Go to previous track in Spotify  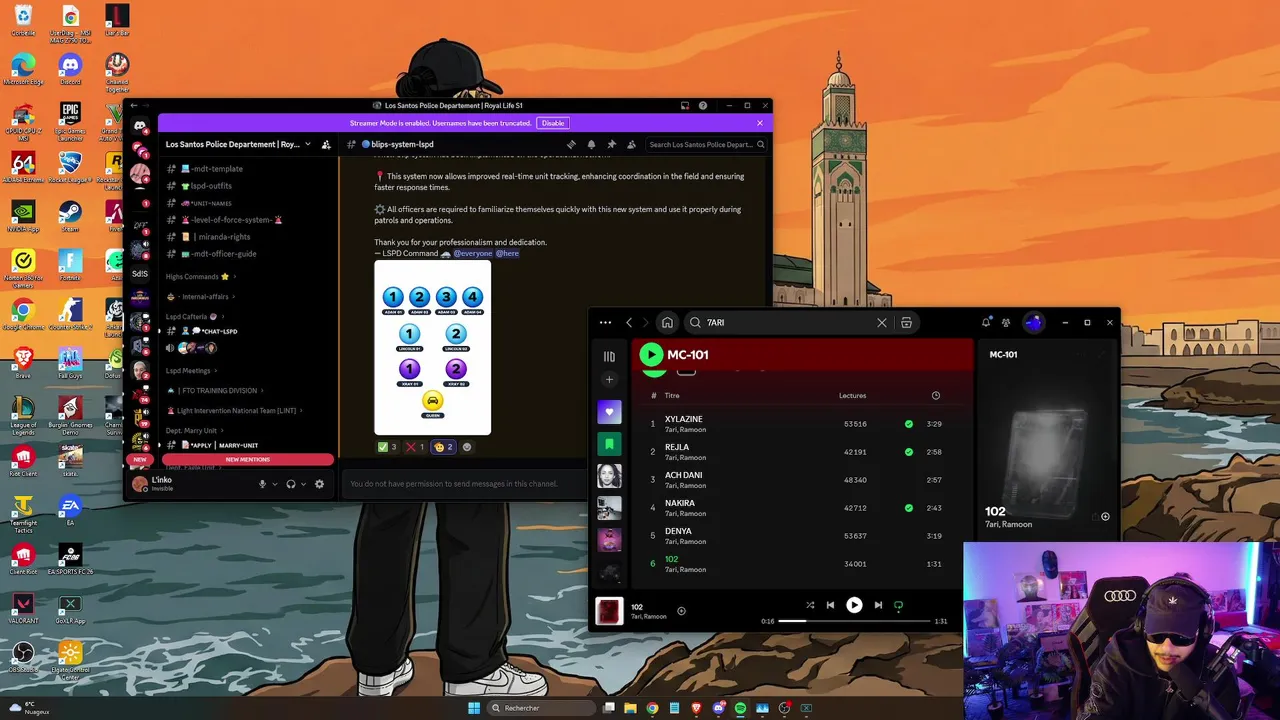pos(830,605)
